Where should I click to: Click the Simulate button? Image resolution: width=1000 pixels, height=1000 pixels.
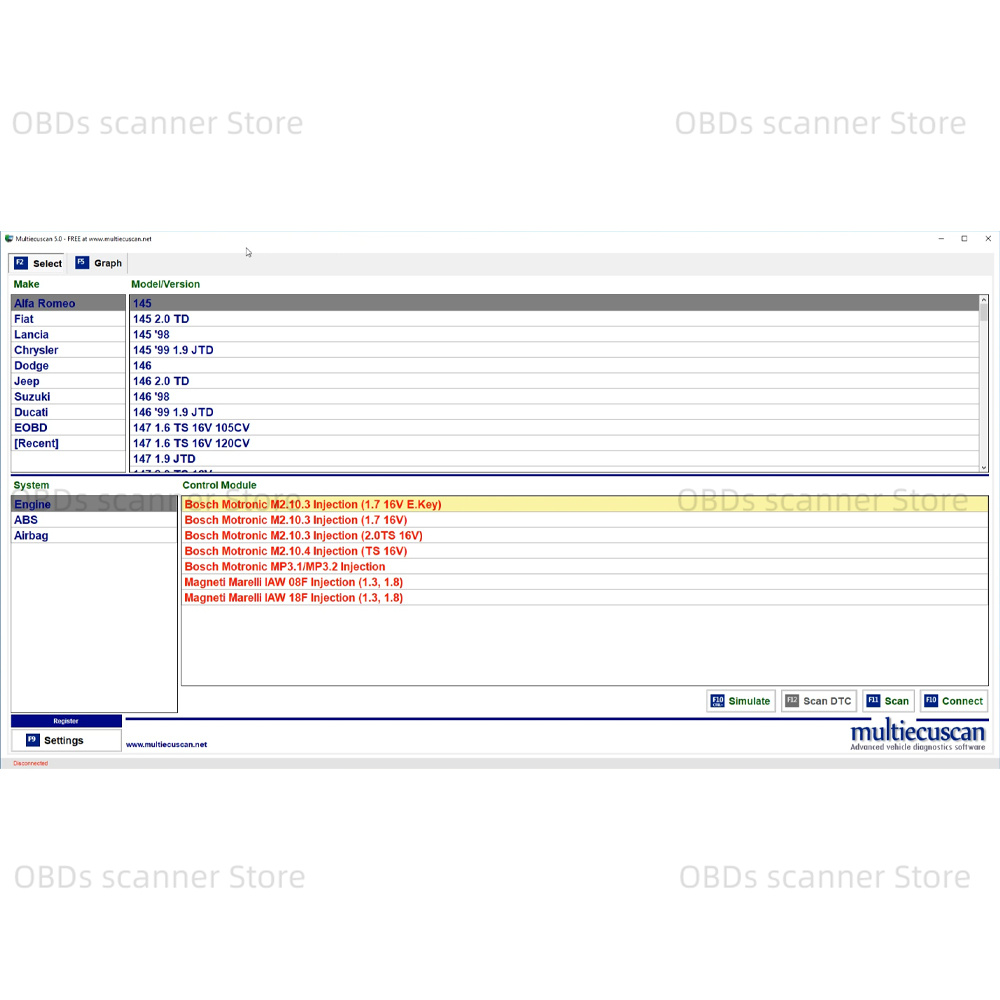click(740, 701)
